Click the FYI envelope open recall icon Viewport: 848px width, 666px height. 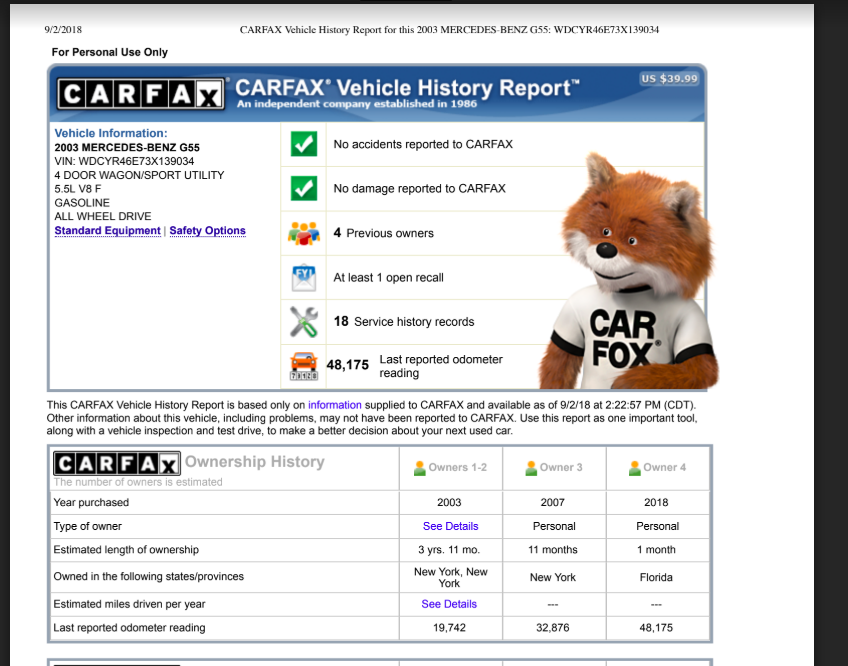click(x=304, y=278)
